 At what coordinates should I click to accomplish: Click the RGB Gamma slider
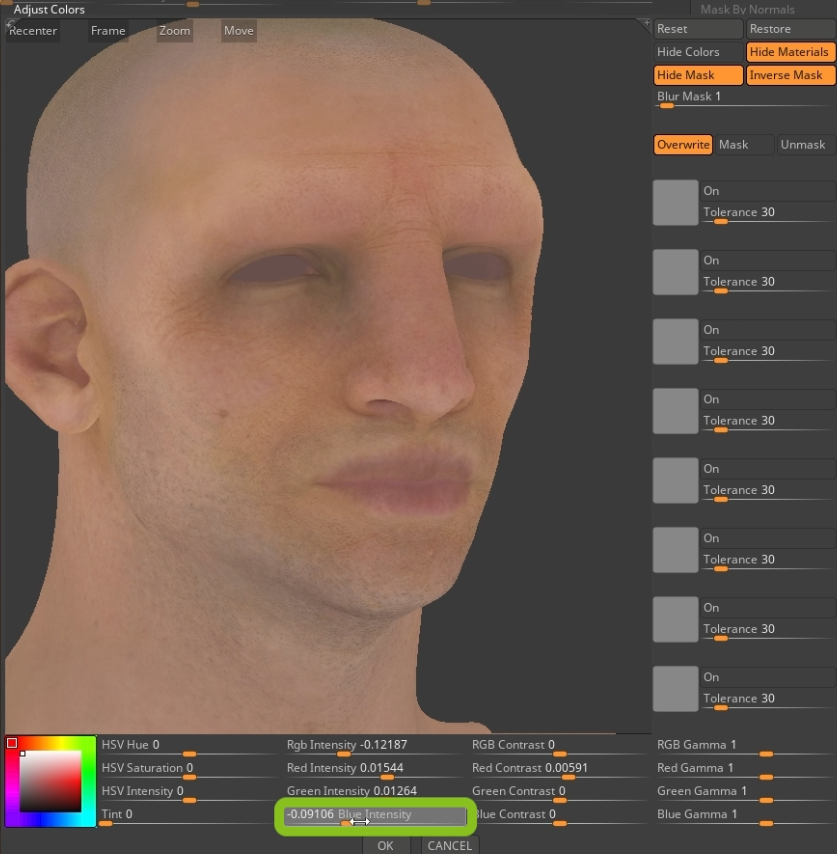click(745, 747)
